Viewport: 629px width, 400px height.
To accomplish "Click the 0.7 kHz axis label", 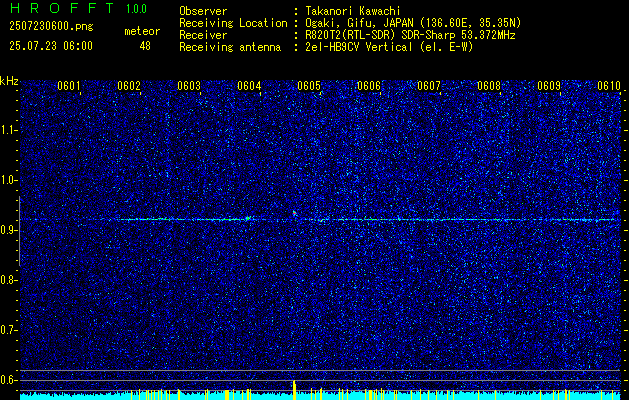I will pyautogui.click(x=8, y=330).
